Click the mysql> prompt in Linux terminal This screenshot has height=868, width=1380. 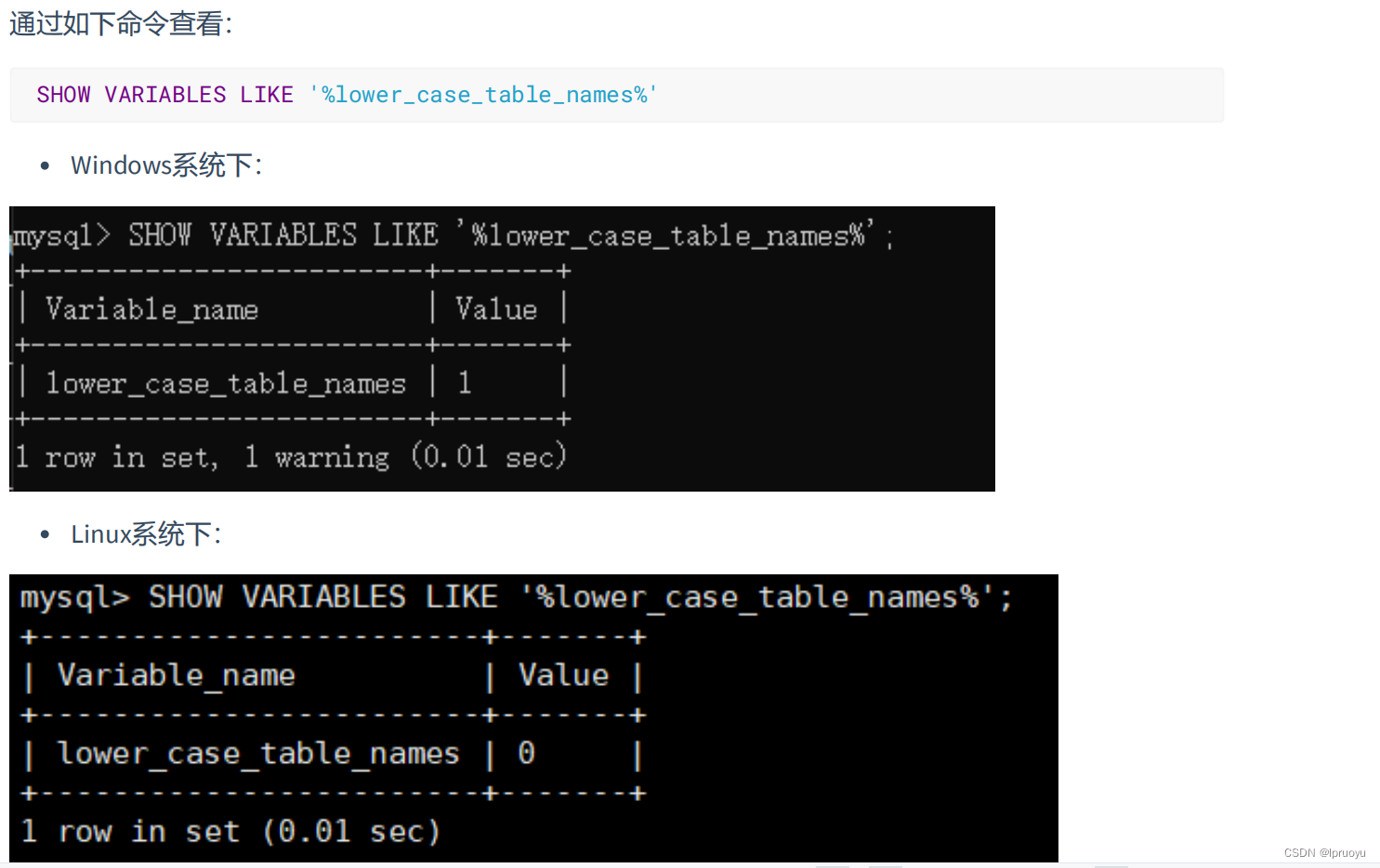(x=75, y=598)
